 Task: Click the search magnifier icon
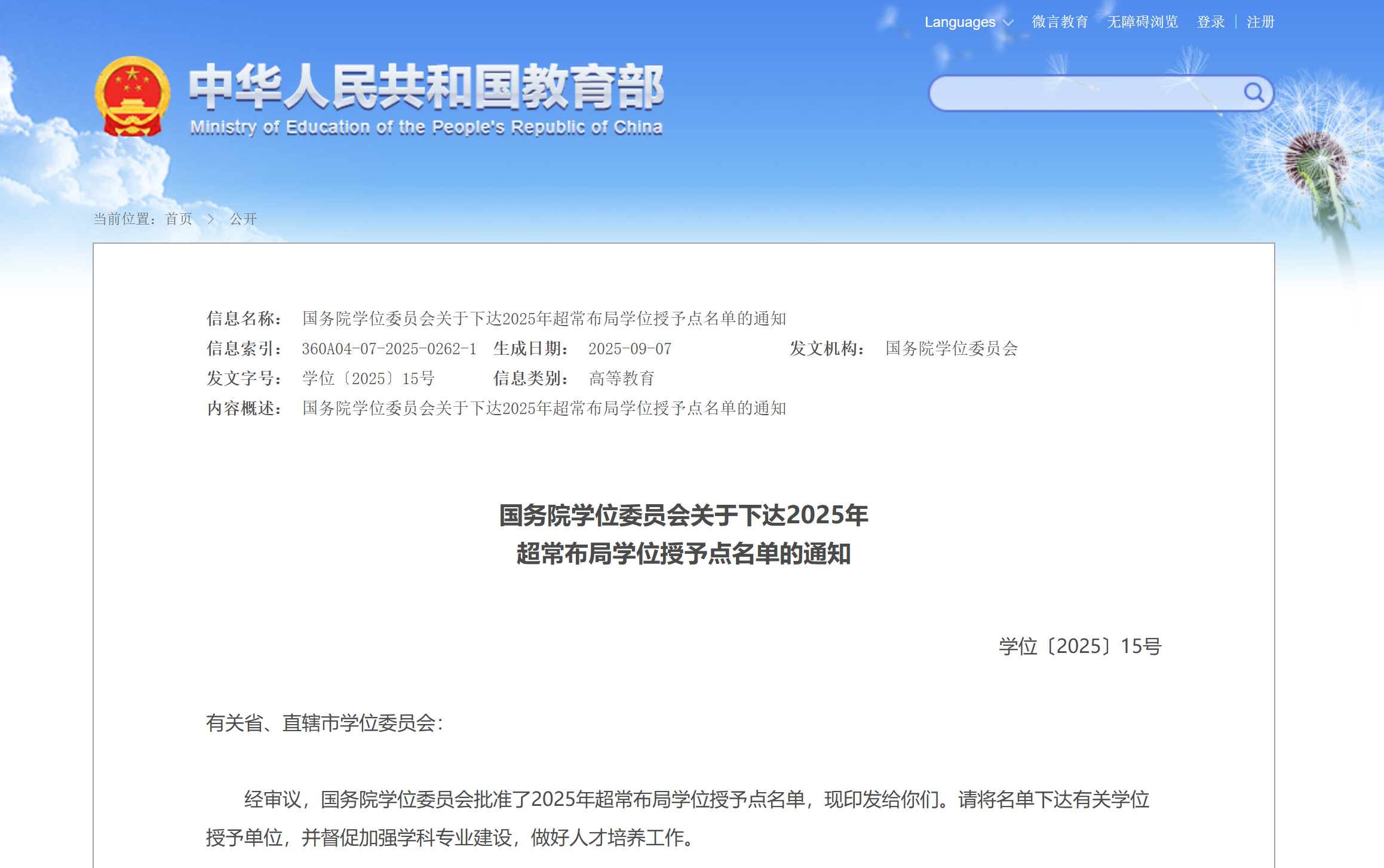1253,93
